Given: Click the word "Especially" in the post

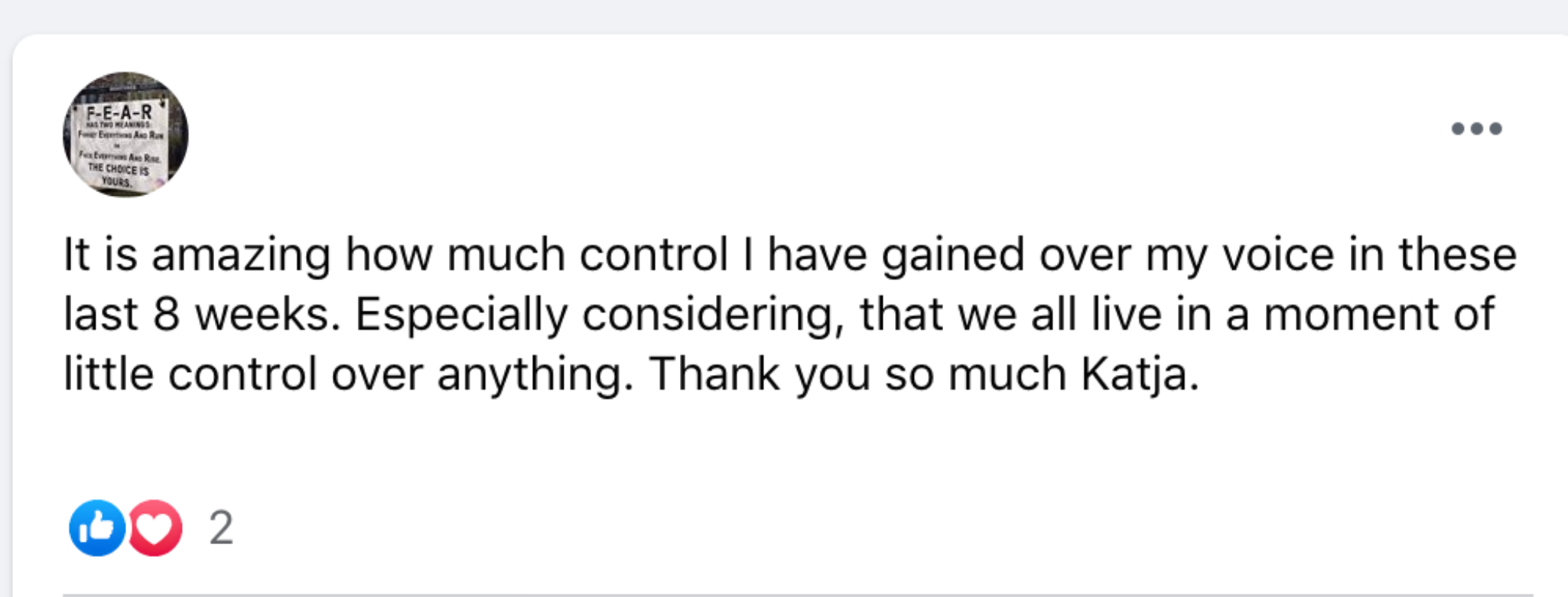Looking at the screenshot, I should (x=461, y=315).
